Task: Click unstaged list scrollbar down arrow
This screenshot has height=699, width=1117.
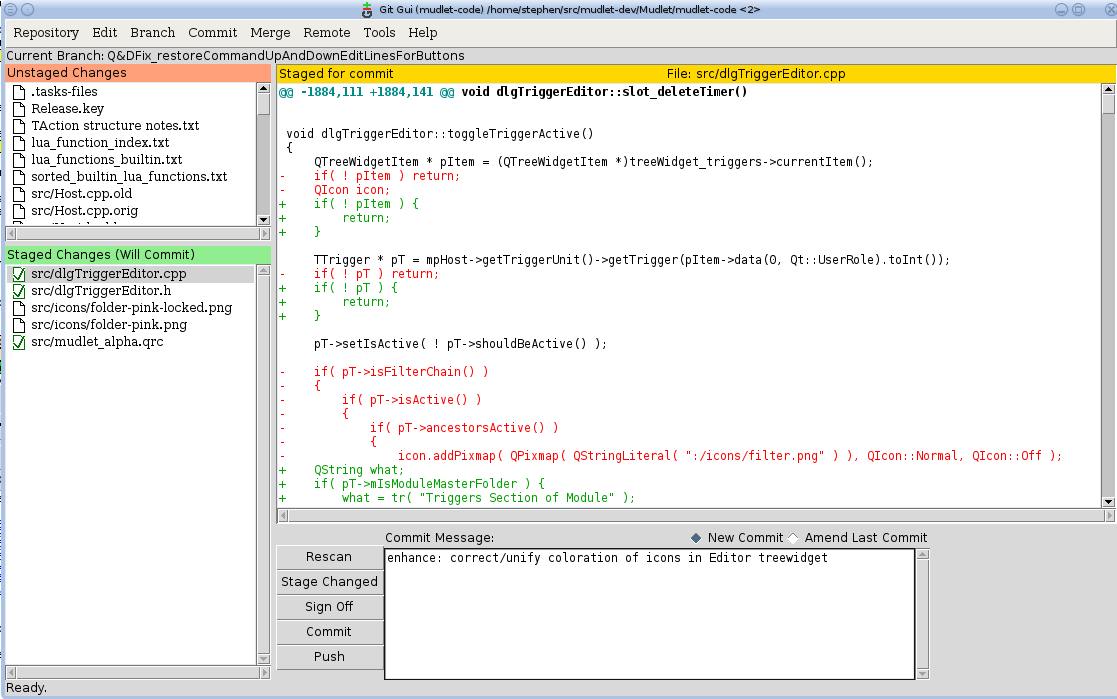Action: click(264, 220)
